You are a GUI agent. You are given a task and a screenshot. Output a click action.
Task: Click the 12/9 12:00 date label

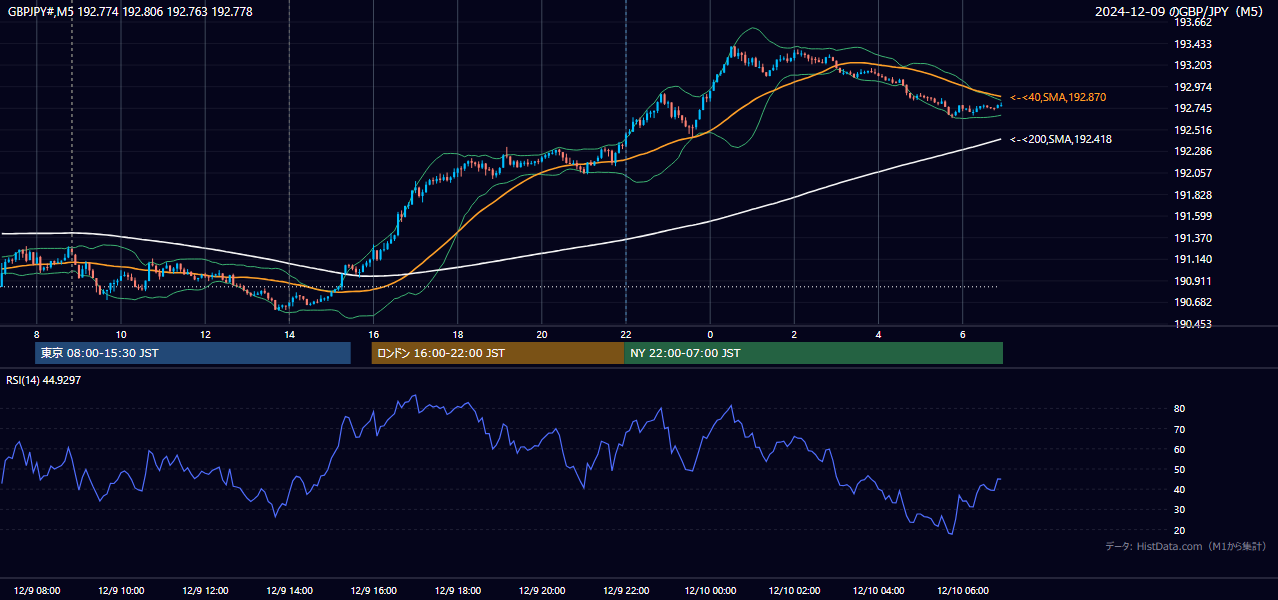pyautogui.click(x=204, y=590)
